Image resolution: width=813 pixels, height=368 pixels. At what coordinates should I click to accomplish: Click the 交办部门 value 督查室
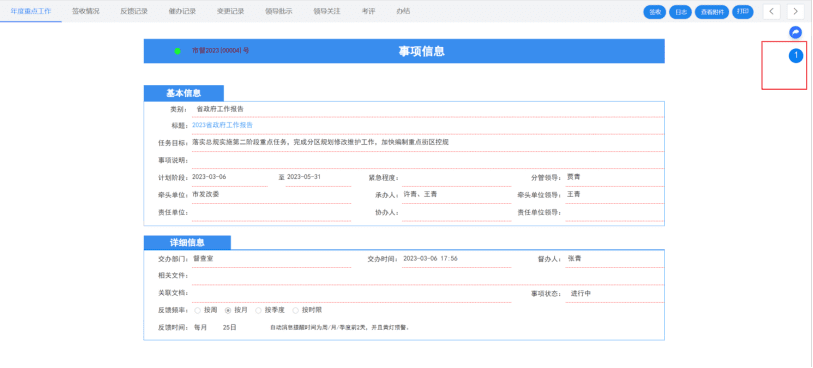[x=203, y=258]
